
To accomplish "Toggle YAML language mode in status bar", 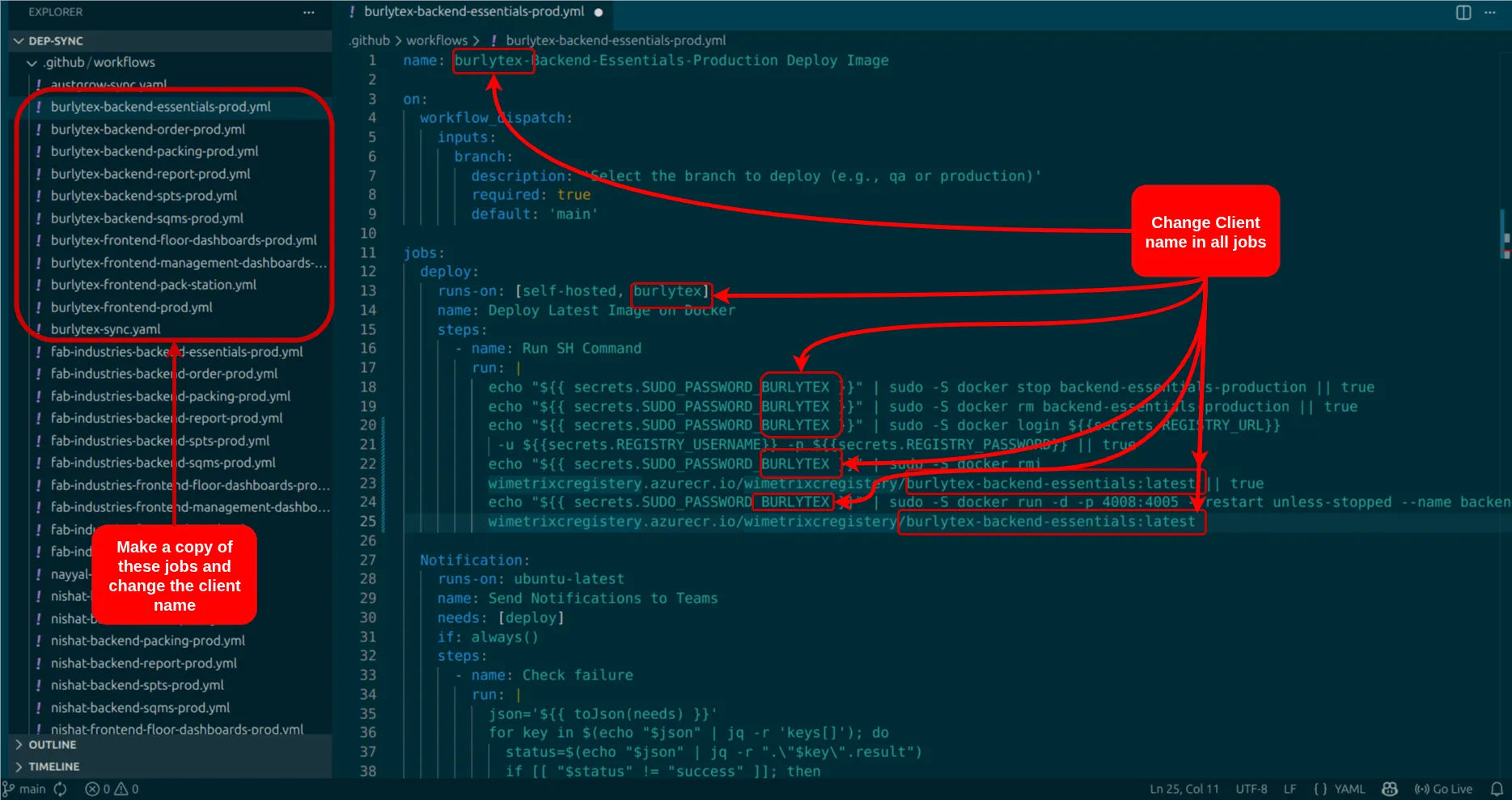I will click(1351, 789).
